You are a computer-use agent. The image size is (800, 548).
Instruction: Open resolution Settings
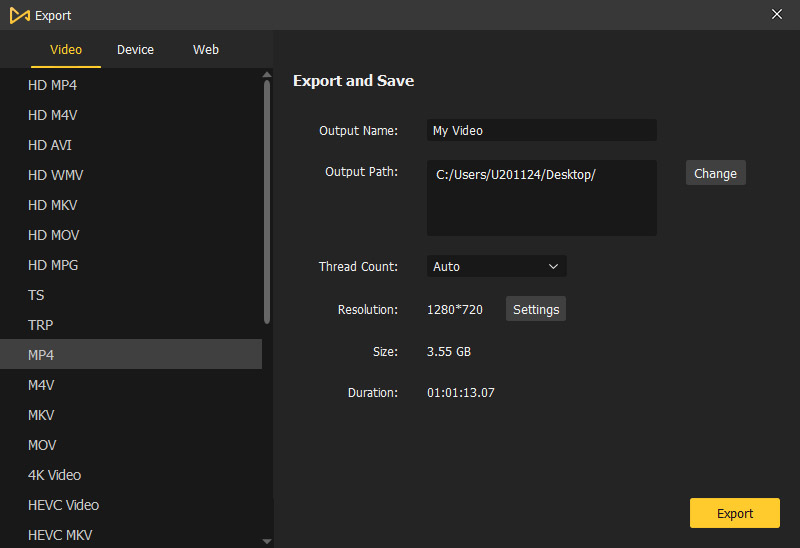[x=536, y=309]
